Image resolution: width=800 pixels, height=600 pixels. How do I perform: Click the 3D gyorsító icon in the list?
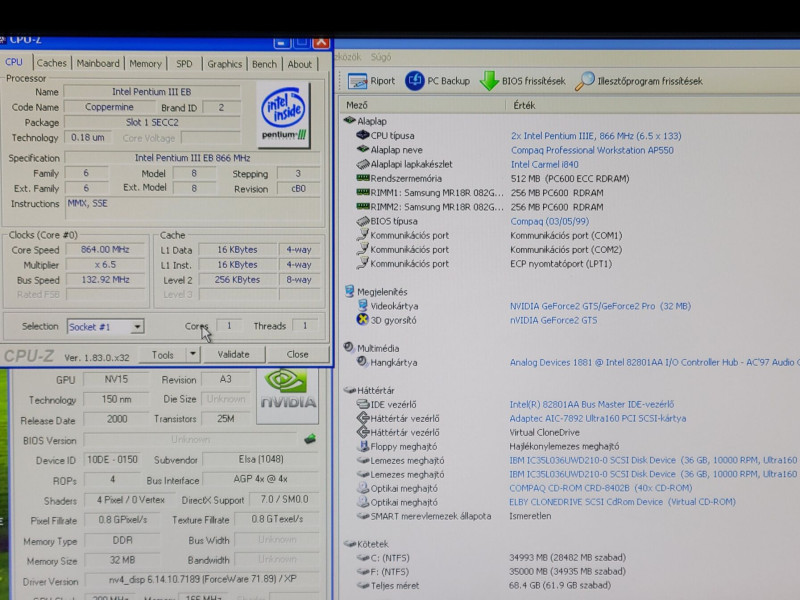363,320
